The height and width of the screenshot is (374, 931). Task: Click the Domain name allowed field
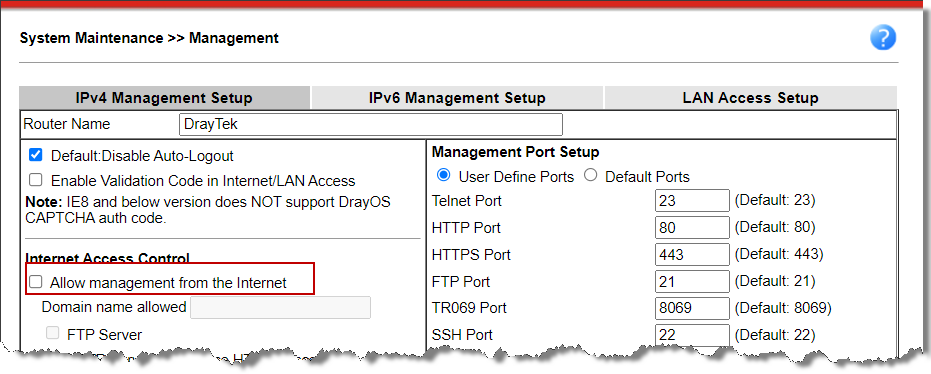(280, 308)
